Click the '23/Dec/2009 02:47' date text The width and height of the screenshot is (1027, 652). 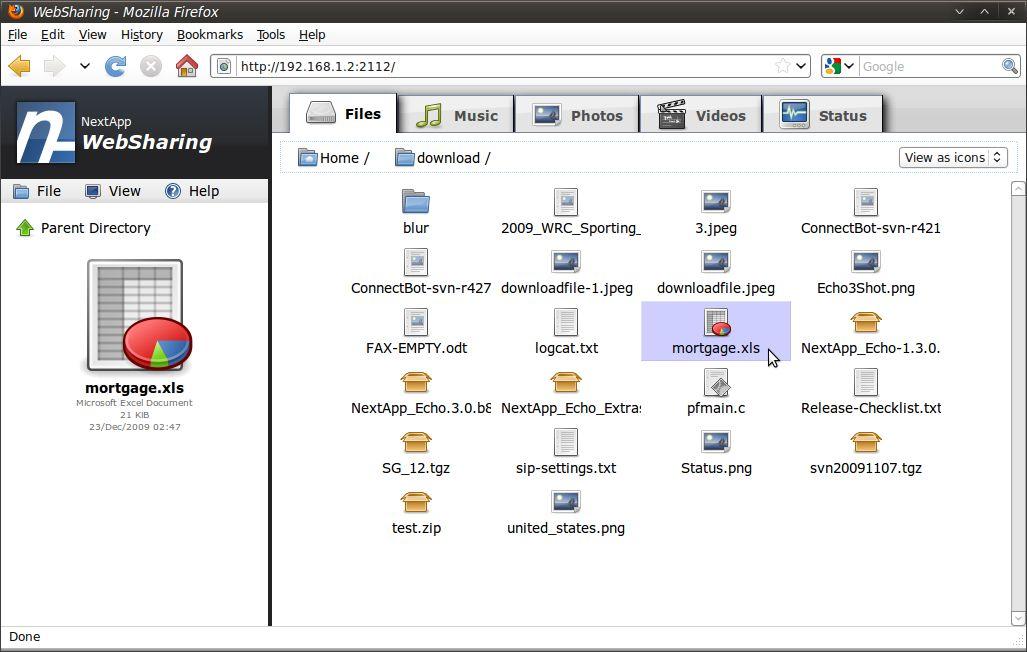[135, 427]
